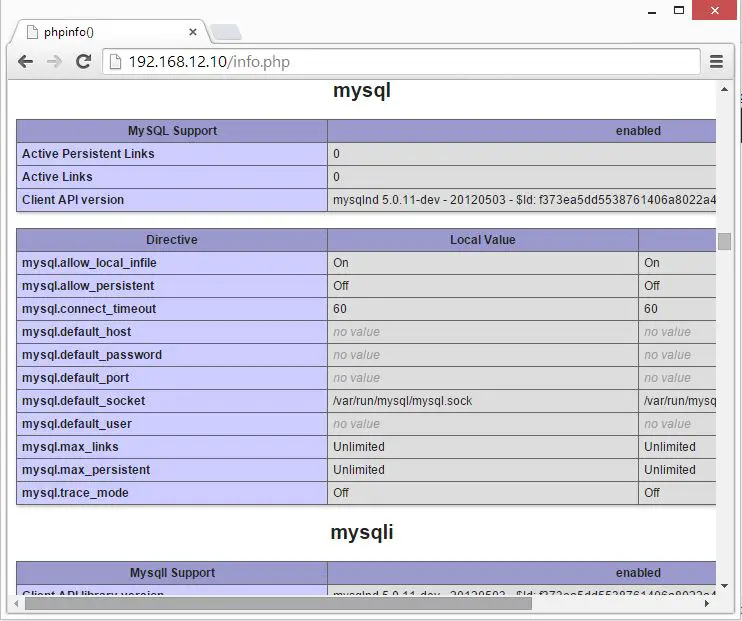Image resolution: width=742 pixels, height=621 pixels.
Task: Open a new tab
Action: (226, 32)
